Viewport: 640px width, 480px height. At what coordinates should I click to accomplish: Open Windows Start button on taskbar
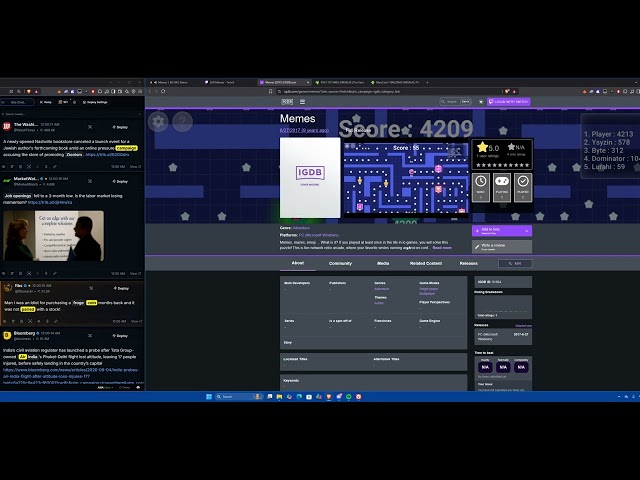(x=209, y=397)
